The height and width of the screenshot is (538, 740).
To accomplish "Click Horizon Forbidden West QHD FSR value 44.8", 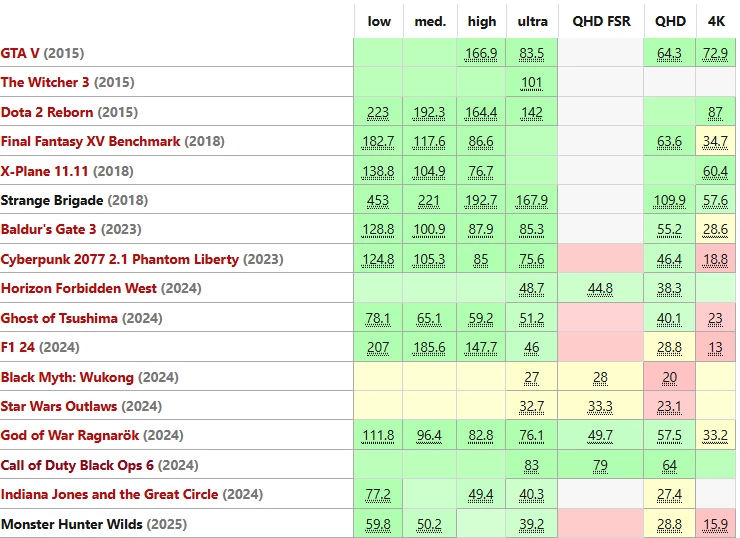I will coord(600,288).
